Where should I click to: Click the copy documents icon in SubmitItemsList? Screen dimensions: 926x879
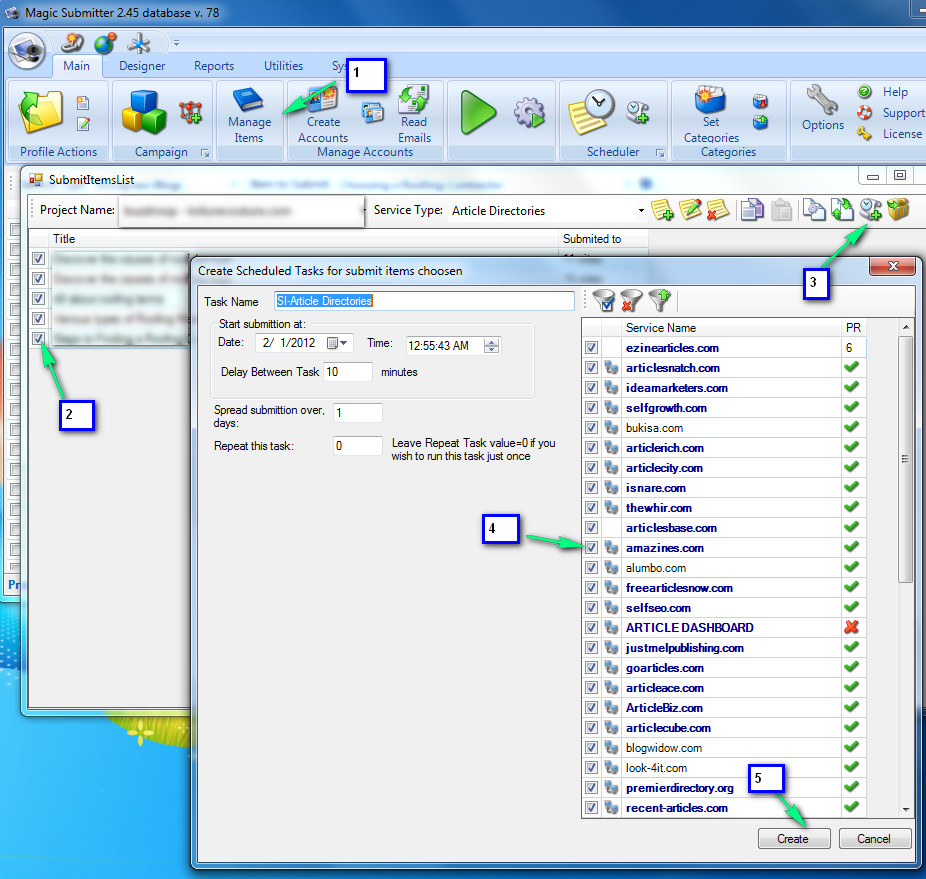[752, 210]
